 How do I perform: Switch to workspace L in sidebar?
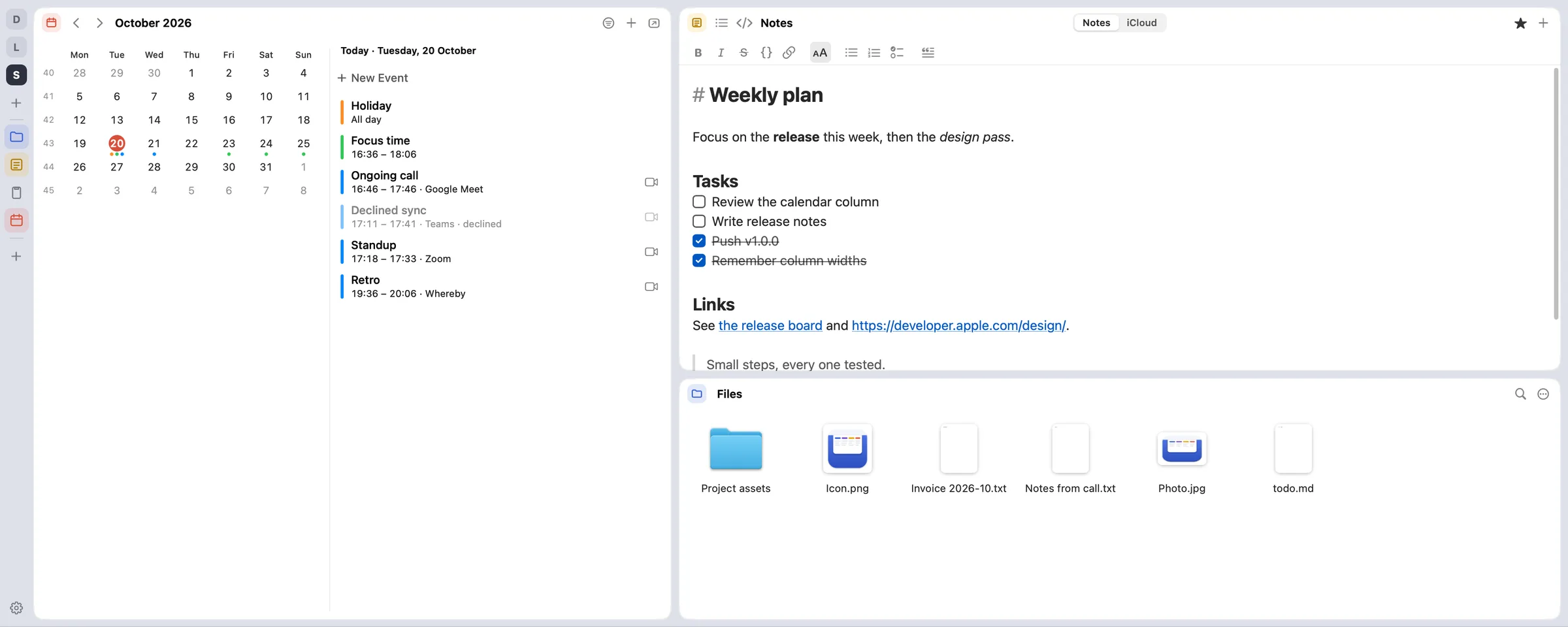point(16,47)
